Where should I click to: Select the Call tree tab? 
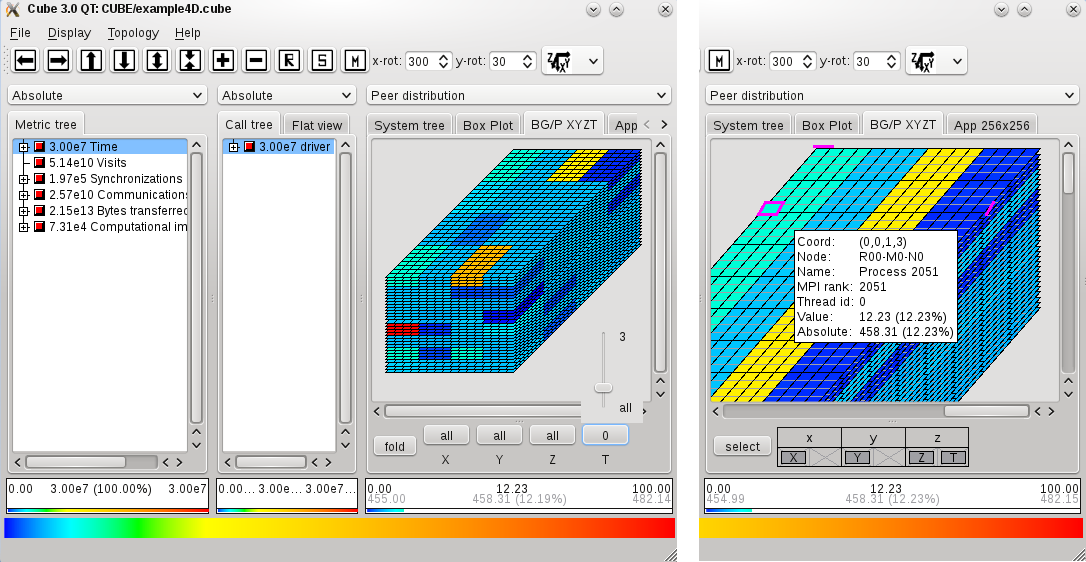click(249, 125)
